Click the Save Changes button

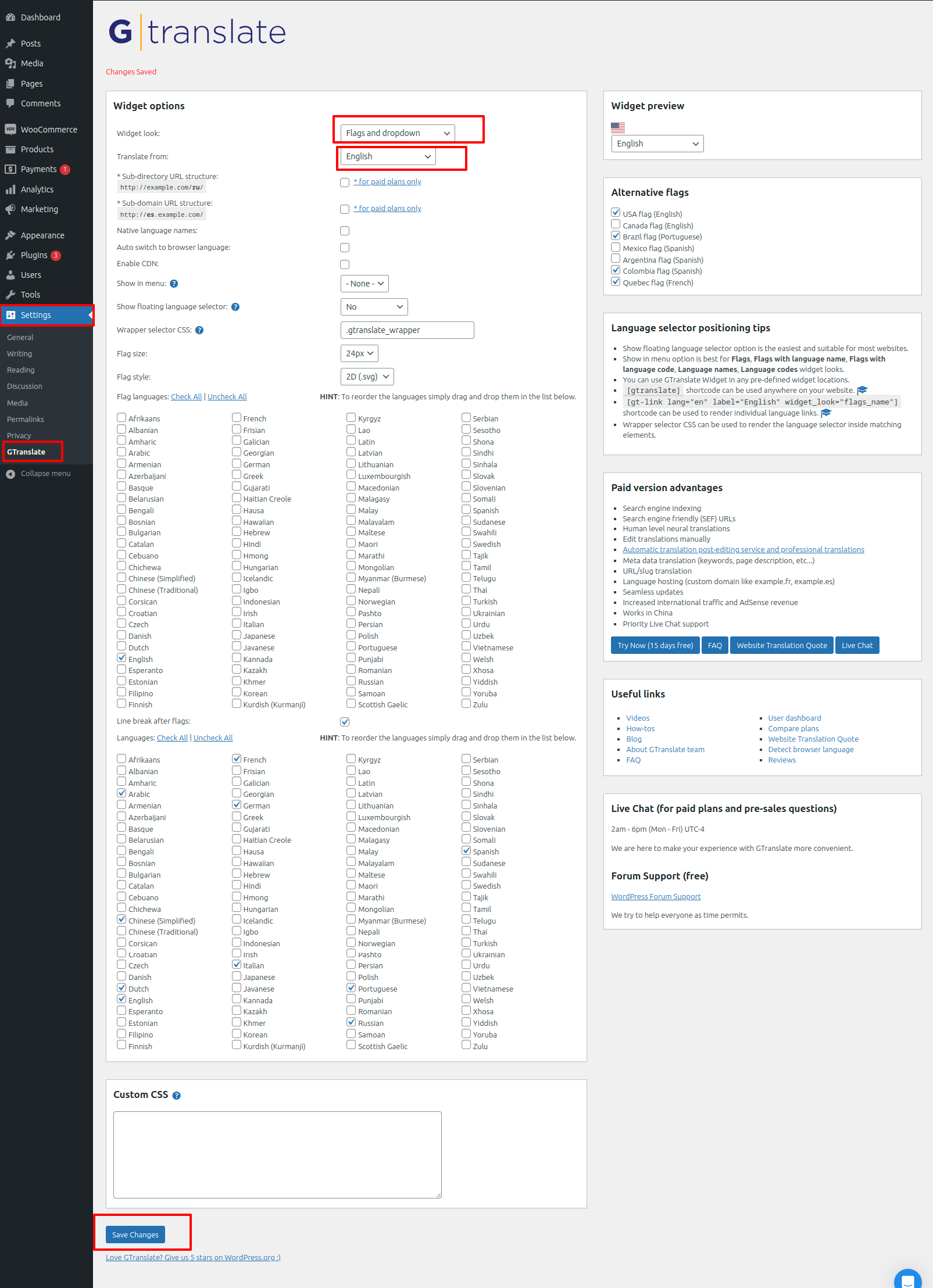pos(135,1235)
